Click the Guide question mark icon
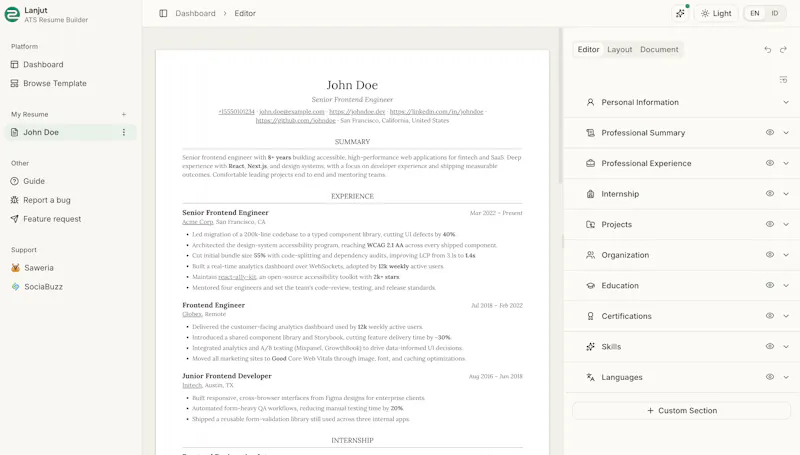This screenshot has height=455, width=800. point(14,181)
